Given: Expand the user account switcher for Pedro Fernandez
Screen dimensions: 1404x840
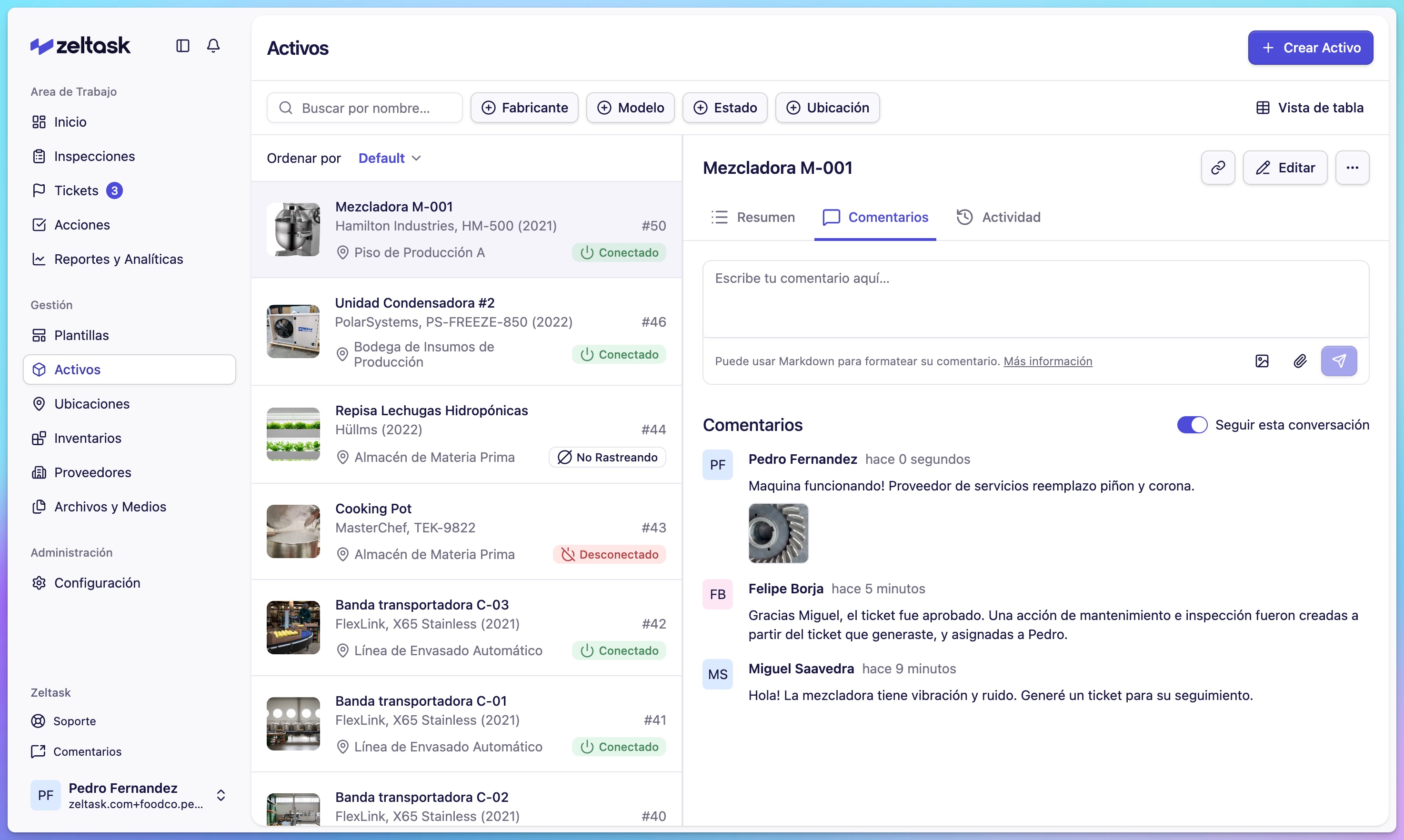Looking at the screenshot, I should point(221,795).
